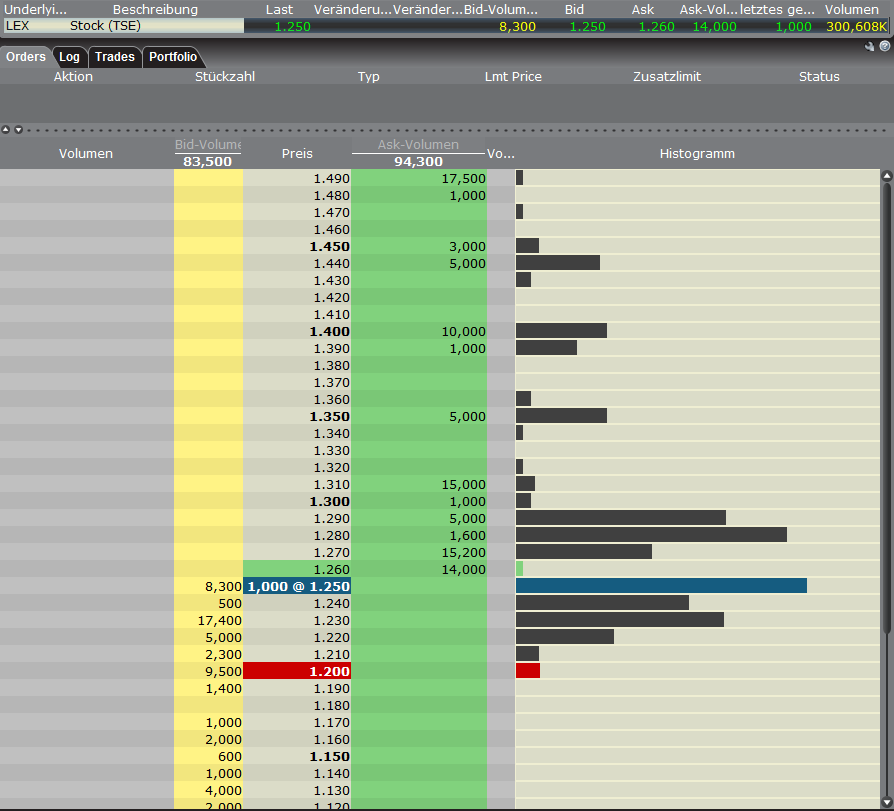Image resolution: width=894 pixels, height=811 pixels.
Task: Sort by the Preis column header
Action: pos(297,153)
